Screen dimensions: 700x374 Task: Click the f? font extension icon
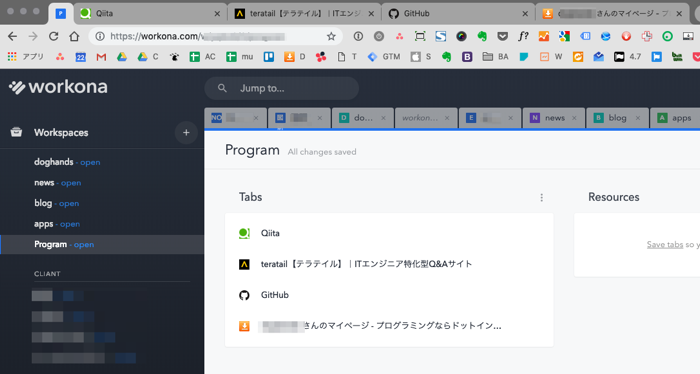523,37
